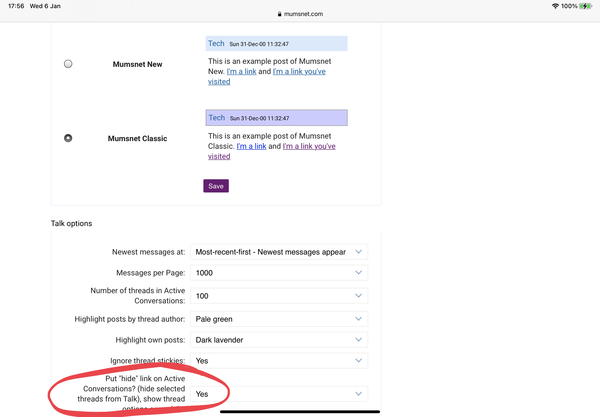Click the Mumsnet New label
Screen dimensions: 600x417
click(137, 64)
